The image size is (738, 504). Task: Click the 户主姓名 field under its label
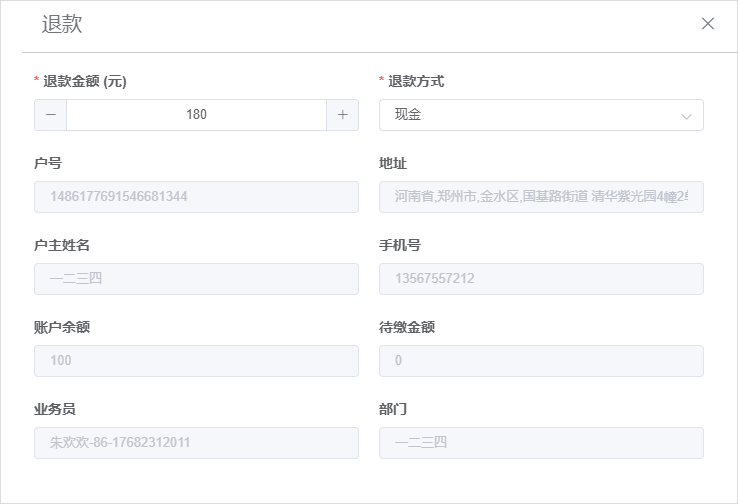click(196, 279)
